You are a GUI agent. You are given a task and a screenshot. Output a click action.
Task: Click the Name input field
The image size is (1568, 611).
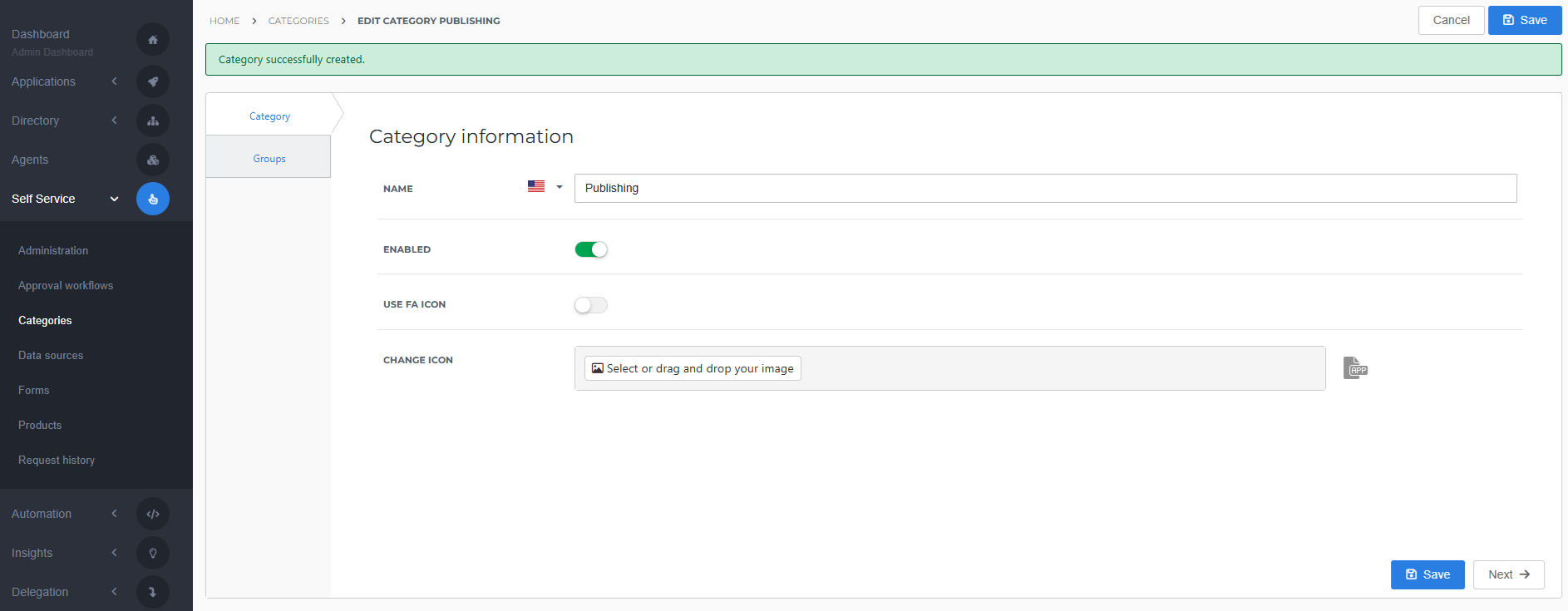click(x=1045, y=188)
